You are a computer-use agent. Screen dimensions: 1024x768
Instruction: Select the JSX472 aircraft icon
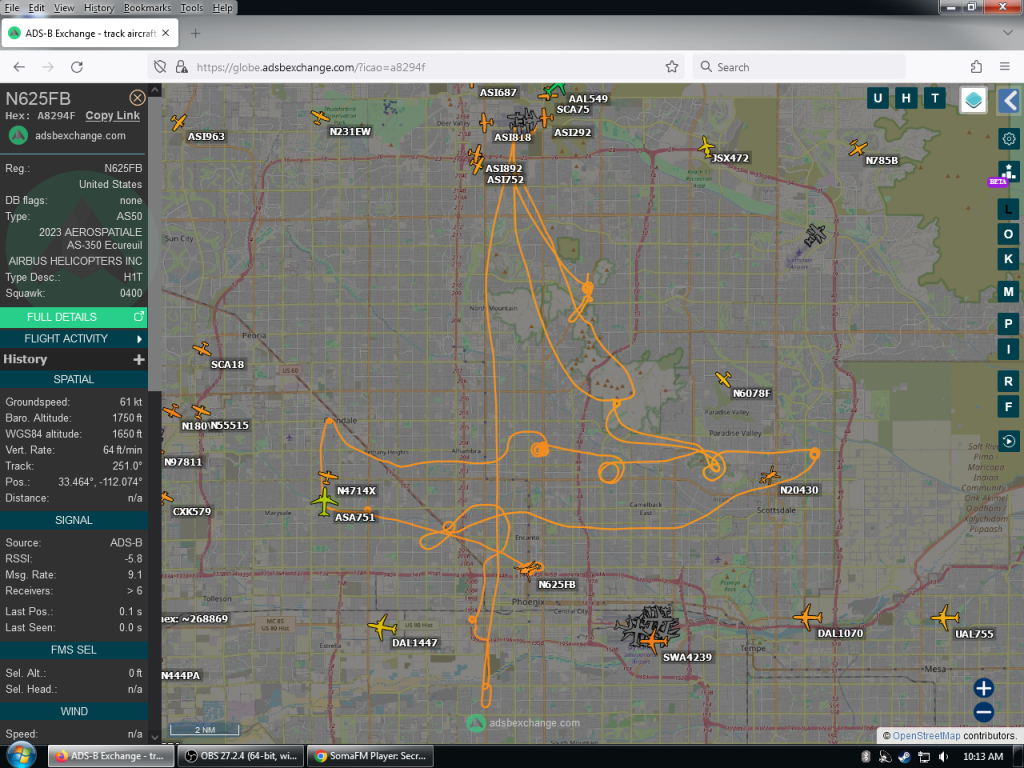click(x=706, y=146)
